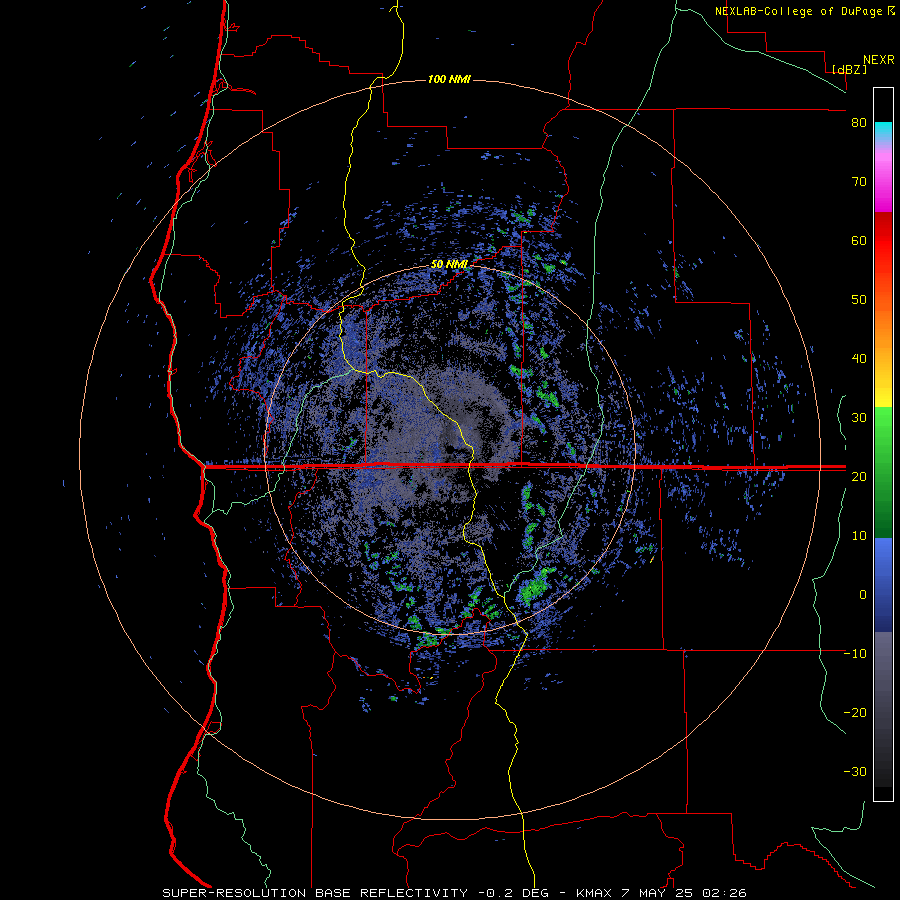The image size is (900, 900).
Task: Pick the orange band on the color bar
Action: [883, 330]
